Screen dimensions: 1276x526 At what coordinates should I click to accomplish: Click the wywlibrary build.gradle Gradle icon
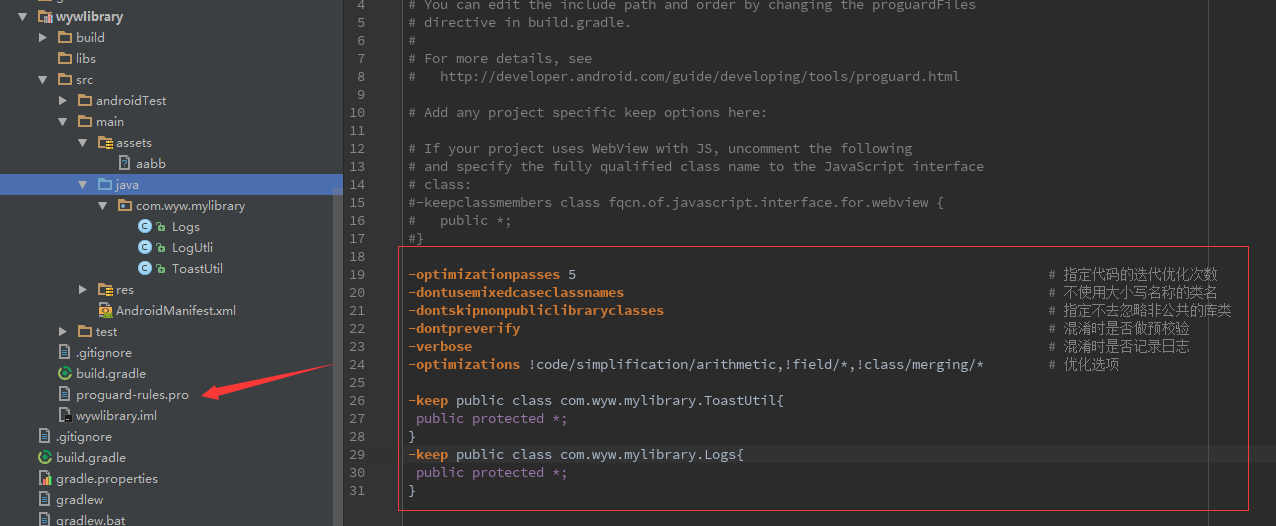(65, 374)
